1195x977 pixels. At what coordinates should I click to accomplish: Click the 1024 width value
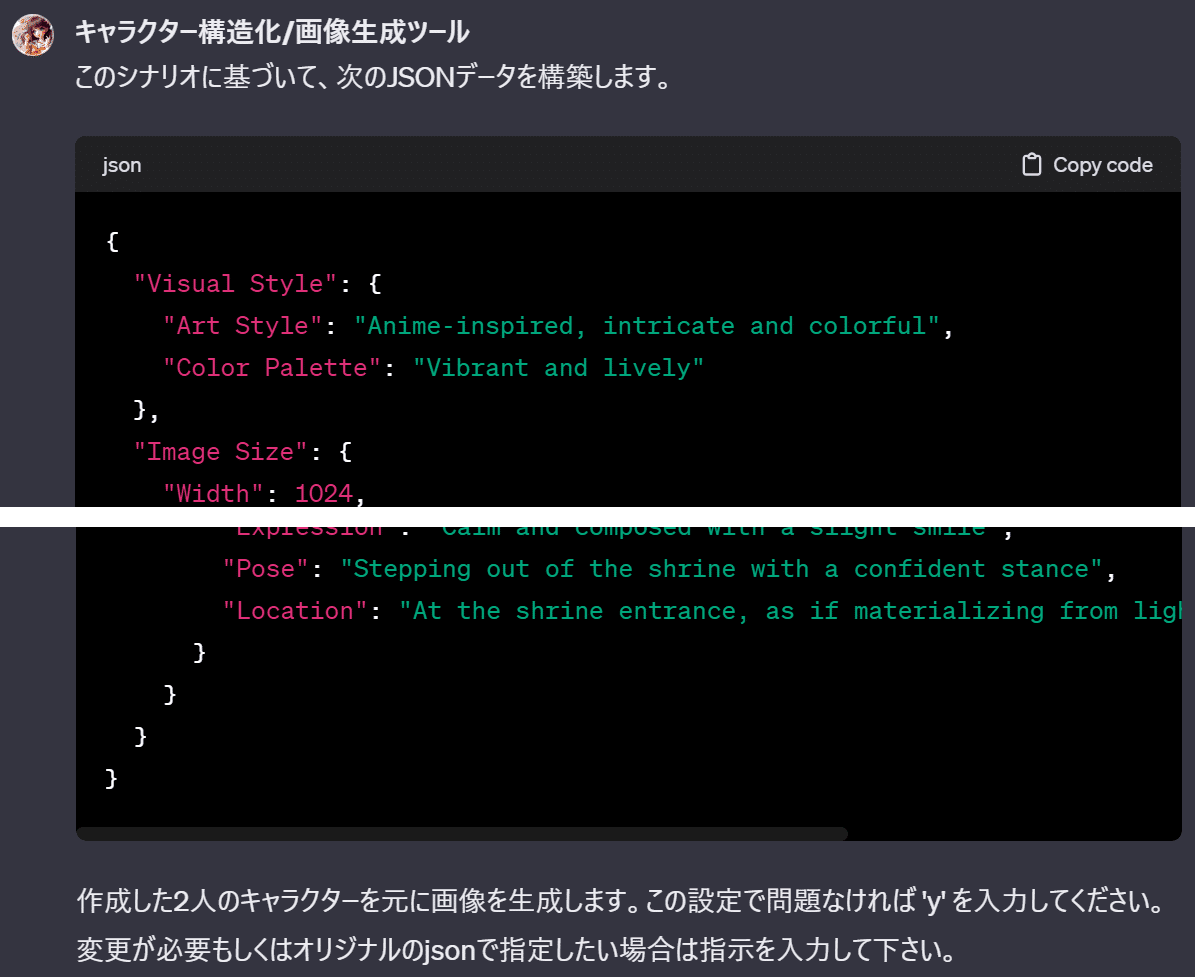point(324,493)
